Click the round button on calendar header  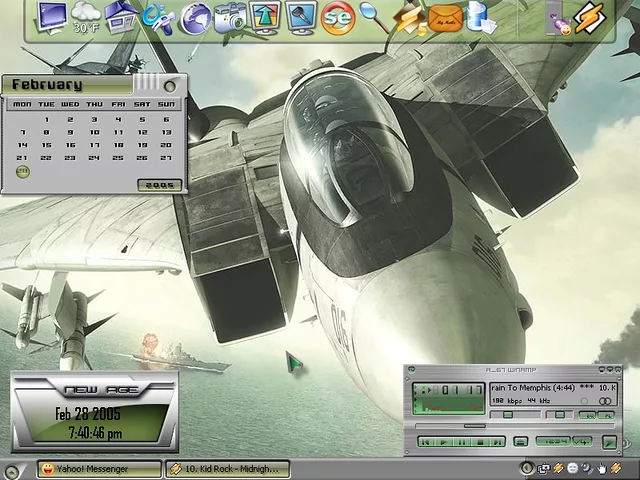[x=170, y=86]
